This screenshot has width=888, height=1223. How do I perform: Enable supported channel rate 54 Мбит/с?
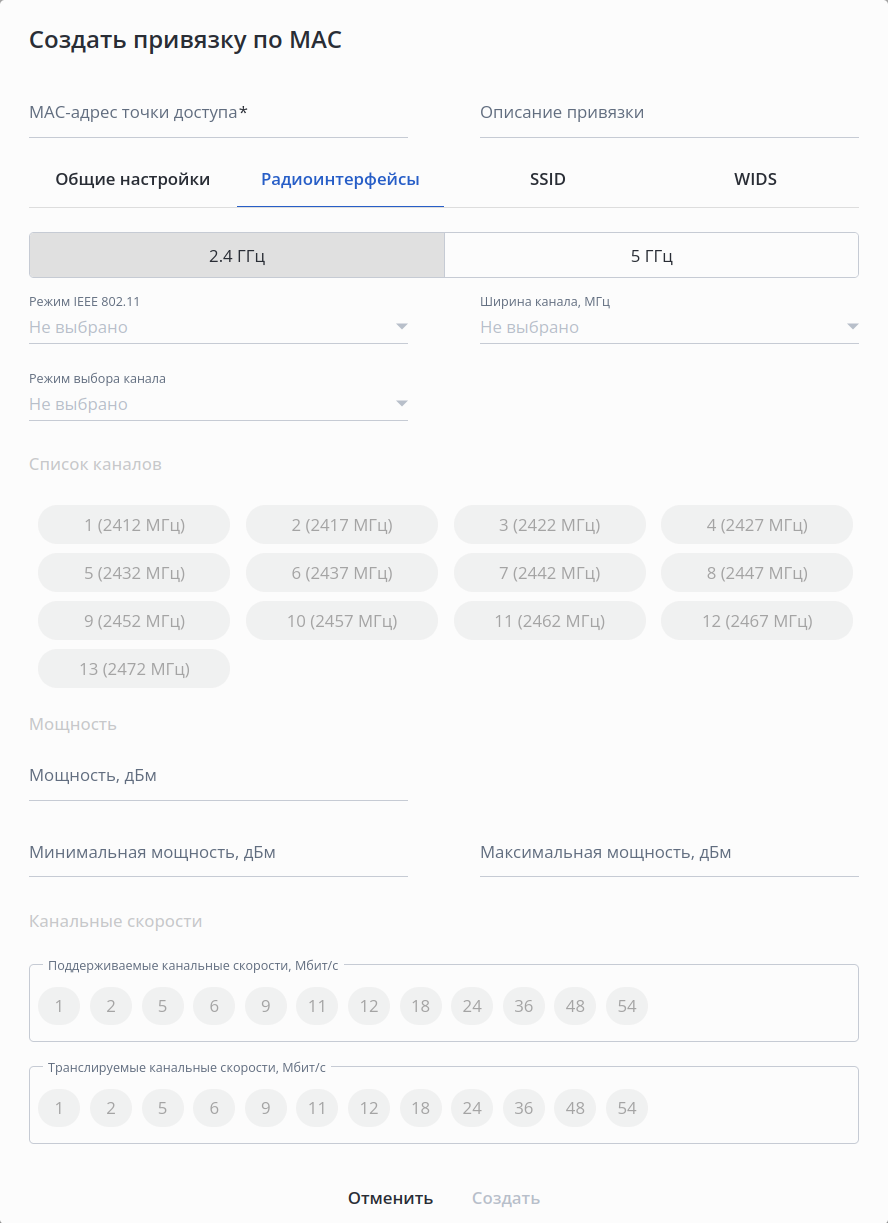627,1006
